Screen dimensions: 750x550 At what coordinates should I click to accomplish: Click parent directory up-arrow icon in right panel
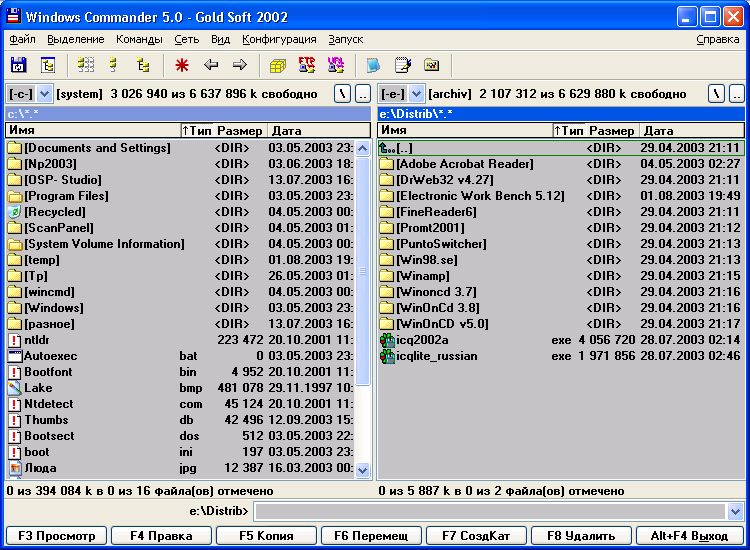point(387,148)
